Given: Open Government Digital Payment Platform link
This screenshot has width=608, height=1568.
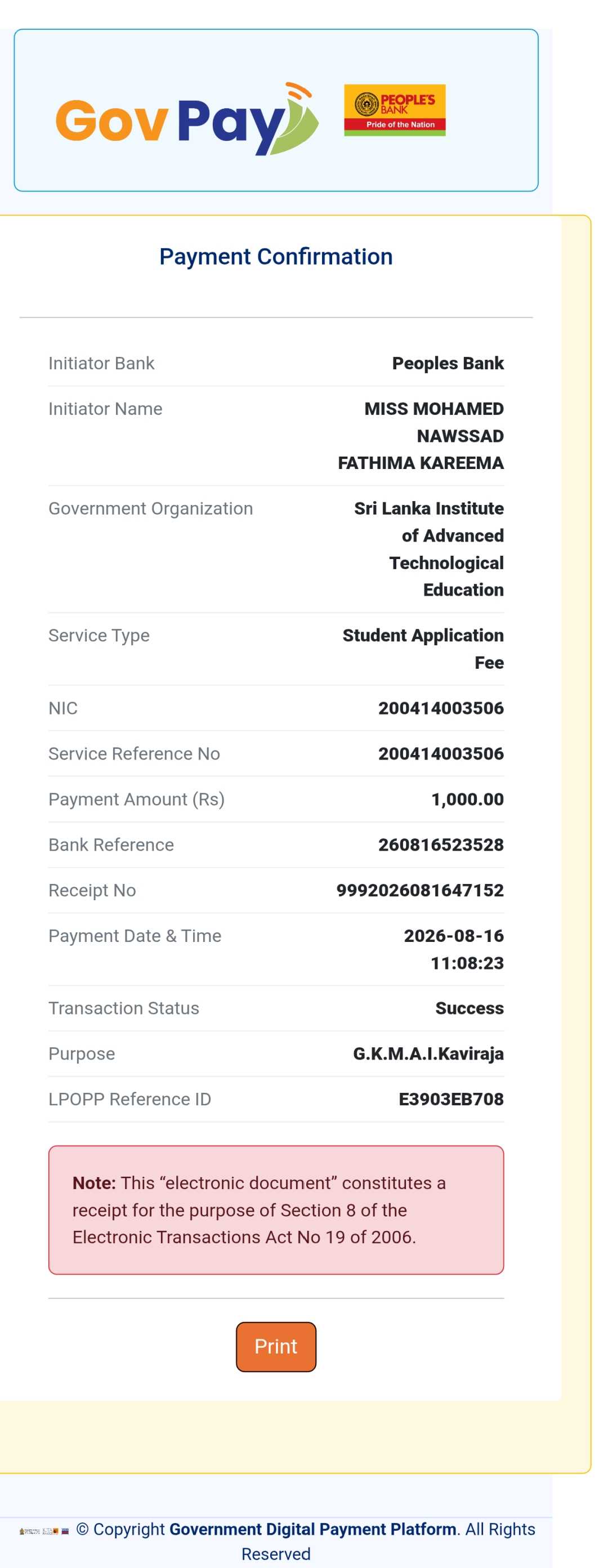Looking at the screenshot, I should tap(313, 1529).
